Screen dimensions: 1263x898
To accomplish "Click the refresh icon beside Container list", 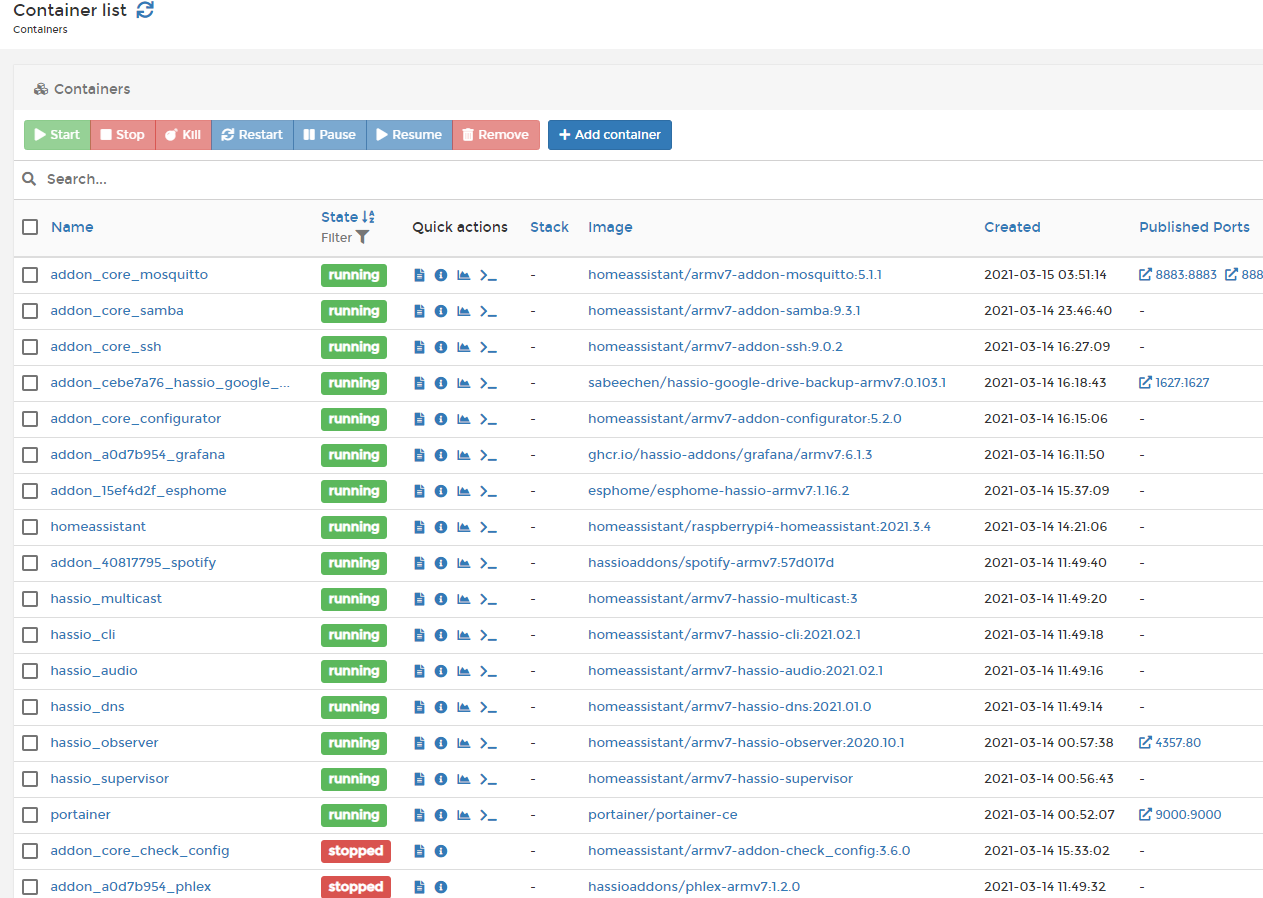I will 145,10.
